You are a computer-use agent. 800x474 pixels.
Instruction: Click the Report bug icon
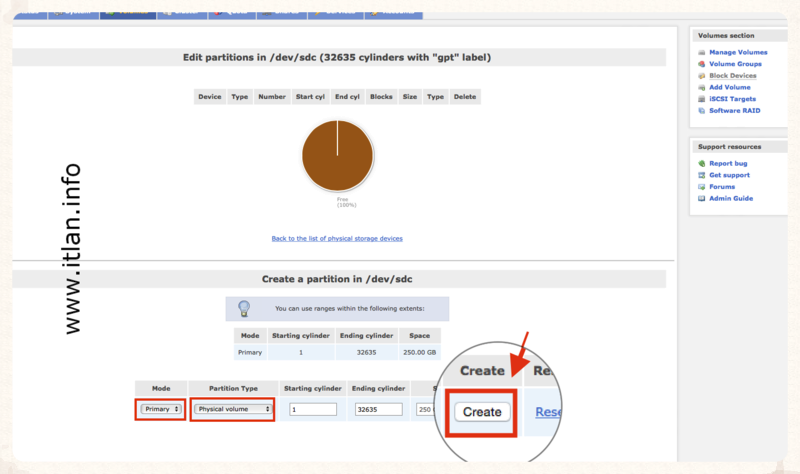coord(702,163)
